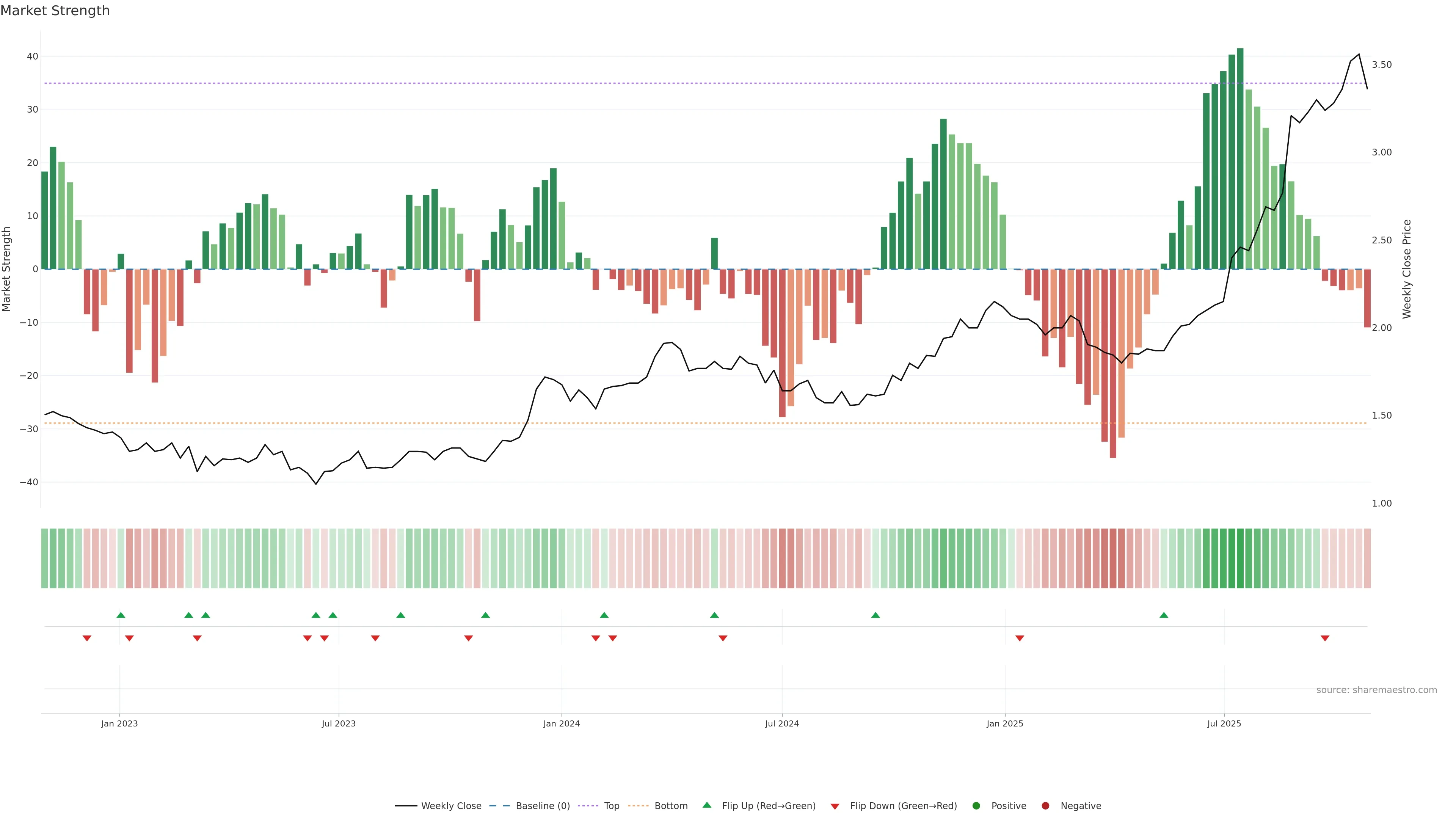The height and width of the screenshot is (819, 1456).
Task: Click the first red flip-down triangle marker
Action: click(87, 639)
